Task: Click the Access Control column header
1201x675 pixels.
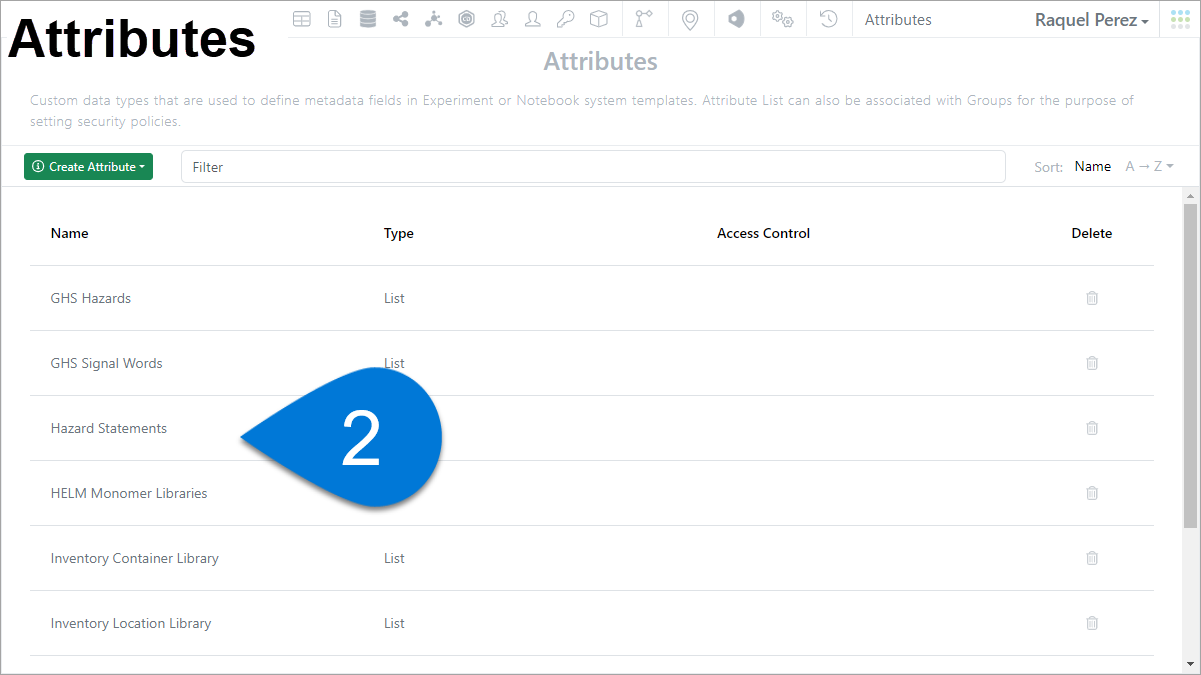Action: (764, 233)
